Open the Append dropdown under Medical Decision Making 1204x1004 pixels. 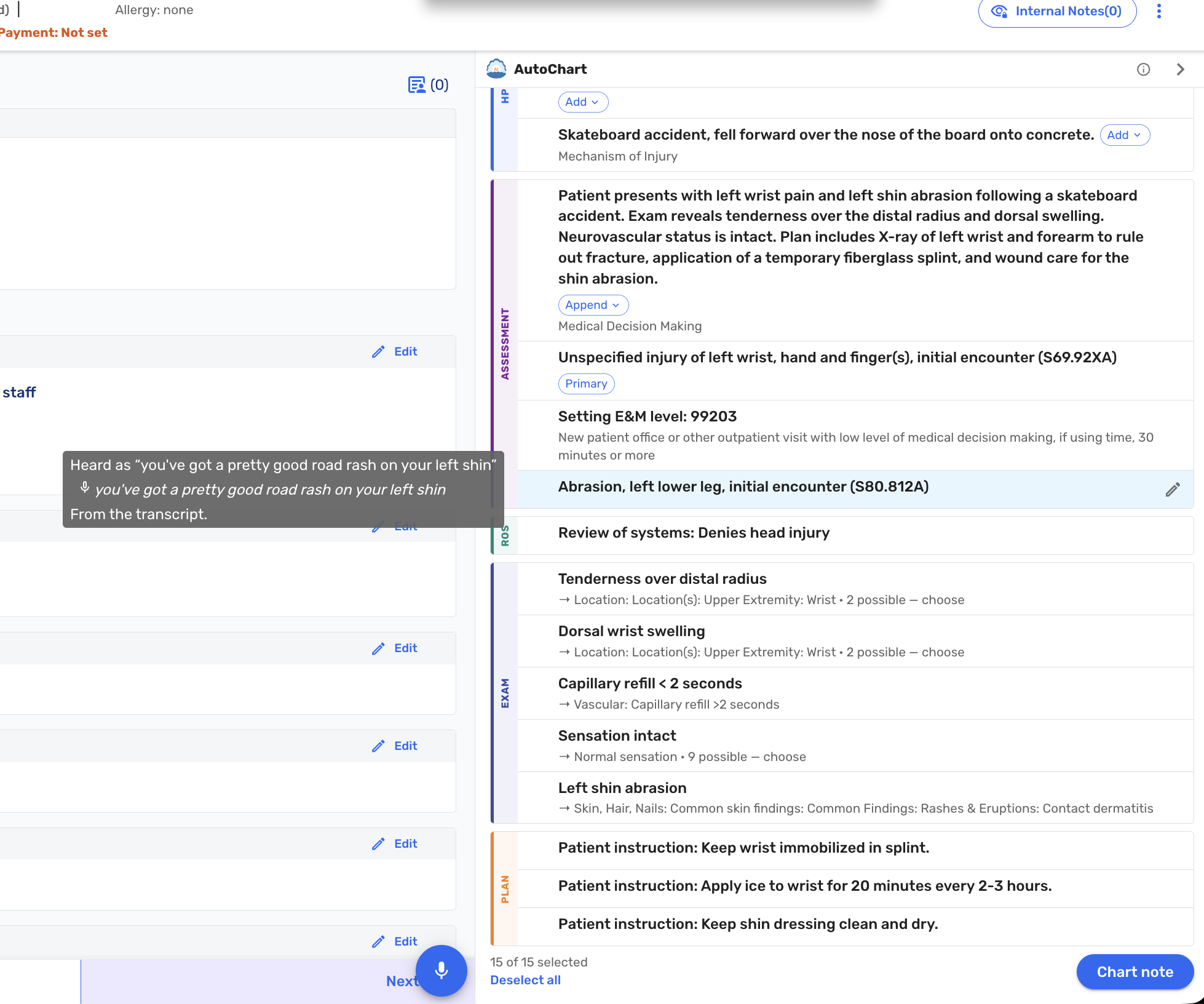click(593, 305)
